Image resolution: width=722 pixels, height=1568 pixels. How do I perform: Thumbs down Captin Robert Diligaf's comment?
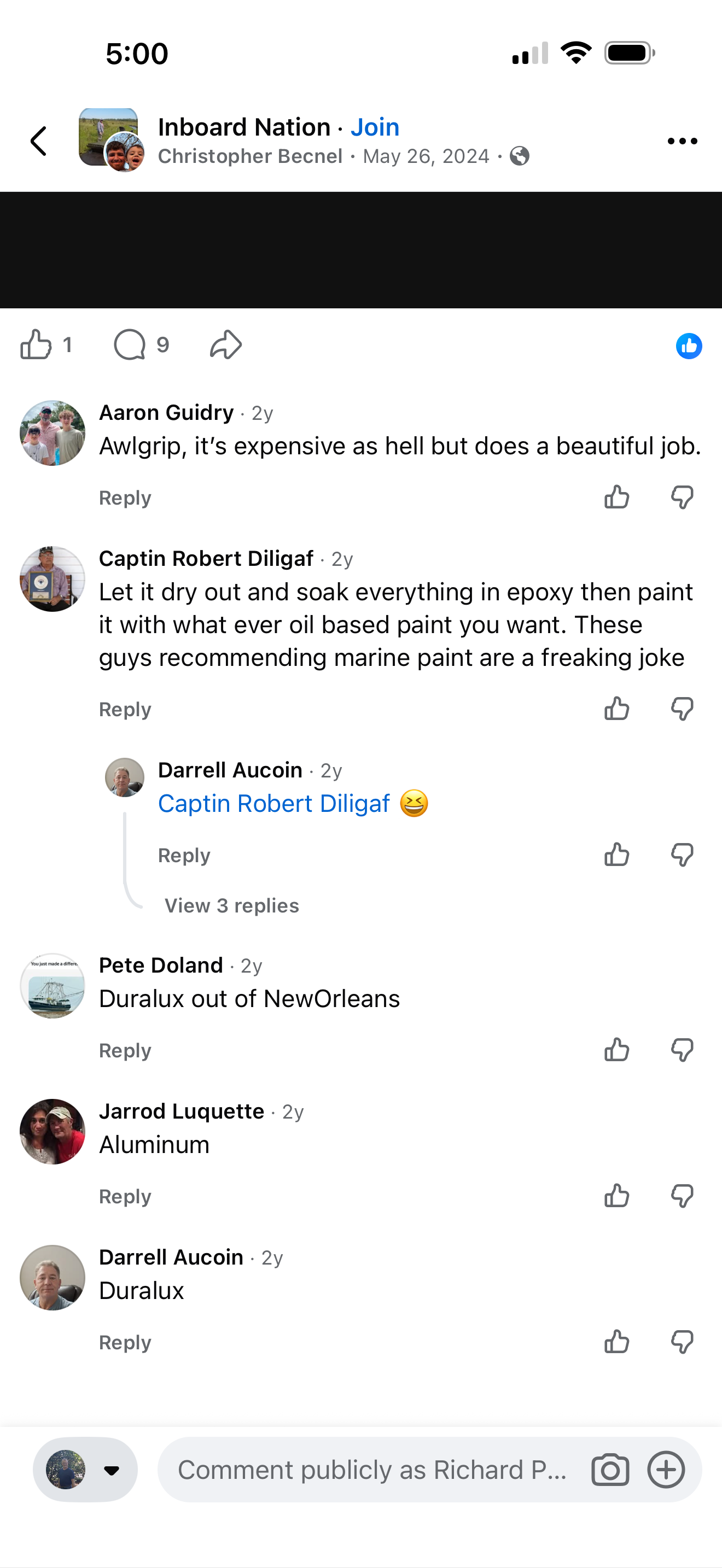[x=682, y=709]
